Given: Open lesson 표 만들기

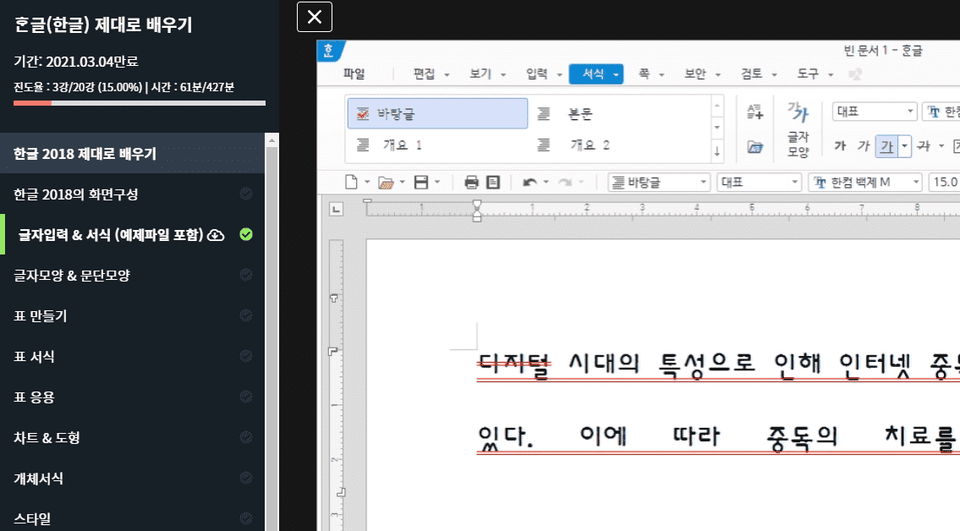Looking at the screenshot, I should pos(40,316).
